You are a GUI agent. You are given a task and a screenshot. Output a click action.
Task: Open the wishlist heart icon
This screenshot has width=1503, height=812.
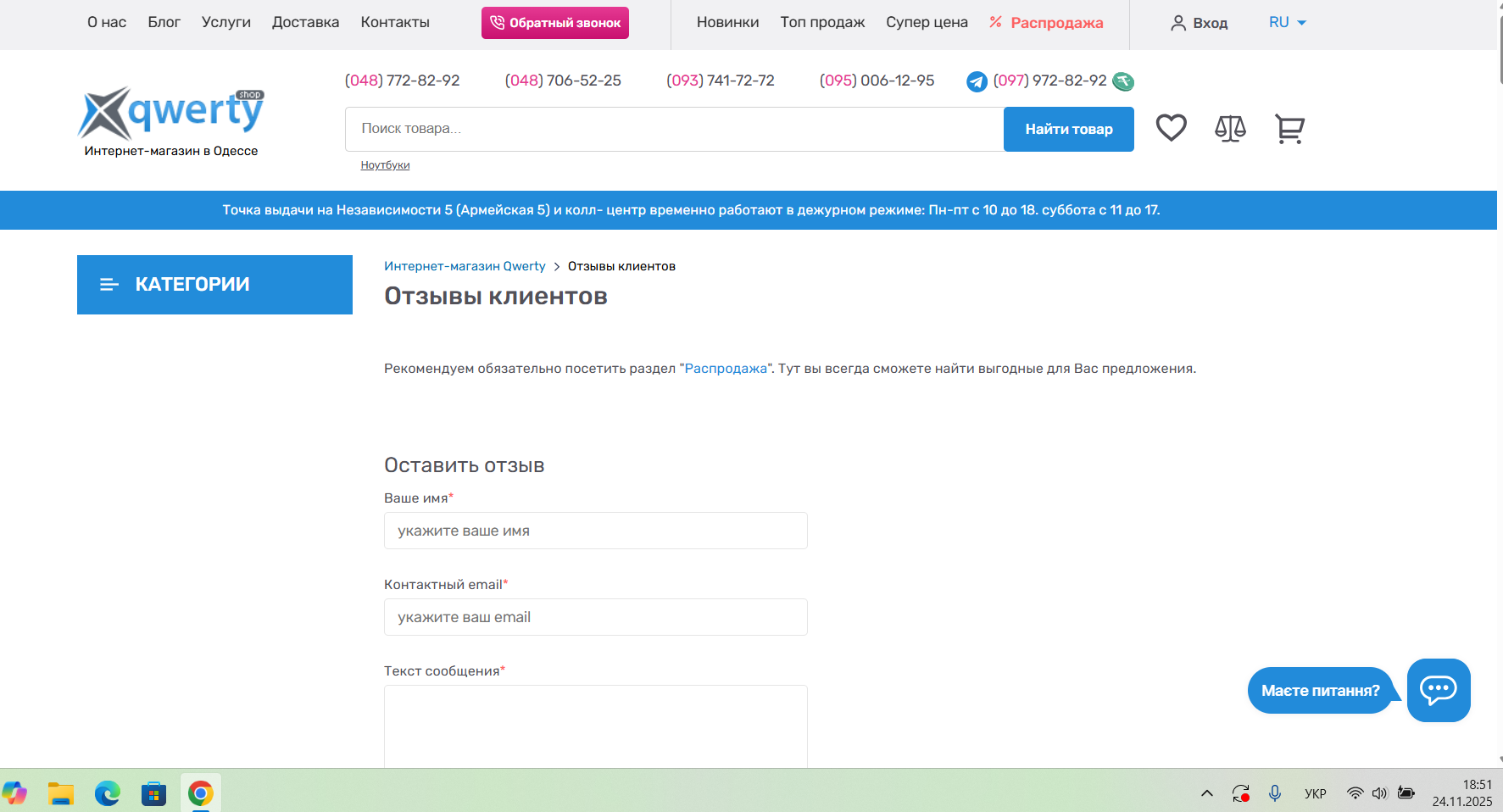tap(1171, 128)
